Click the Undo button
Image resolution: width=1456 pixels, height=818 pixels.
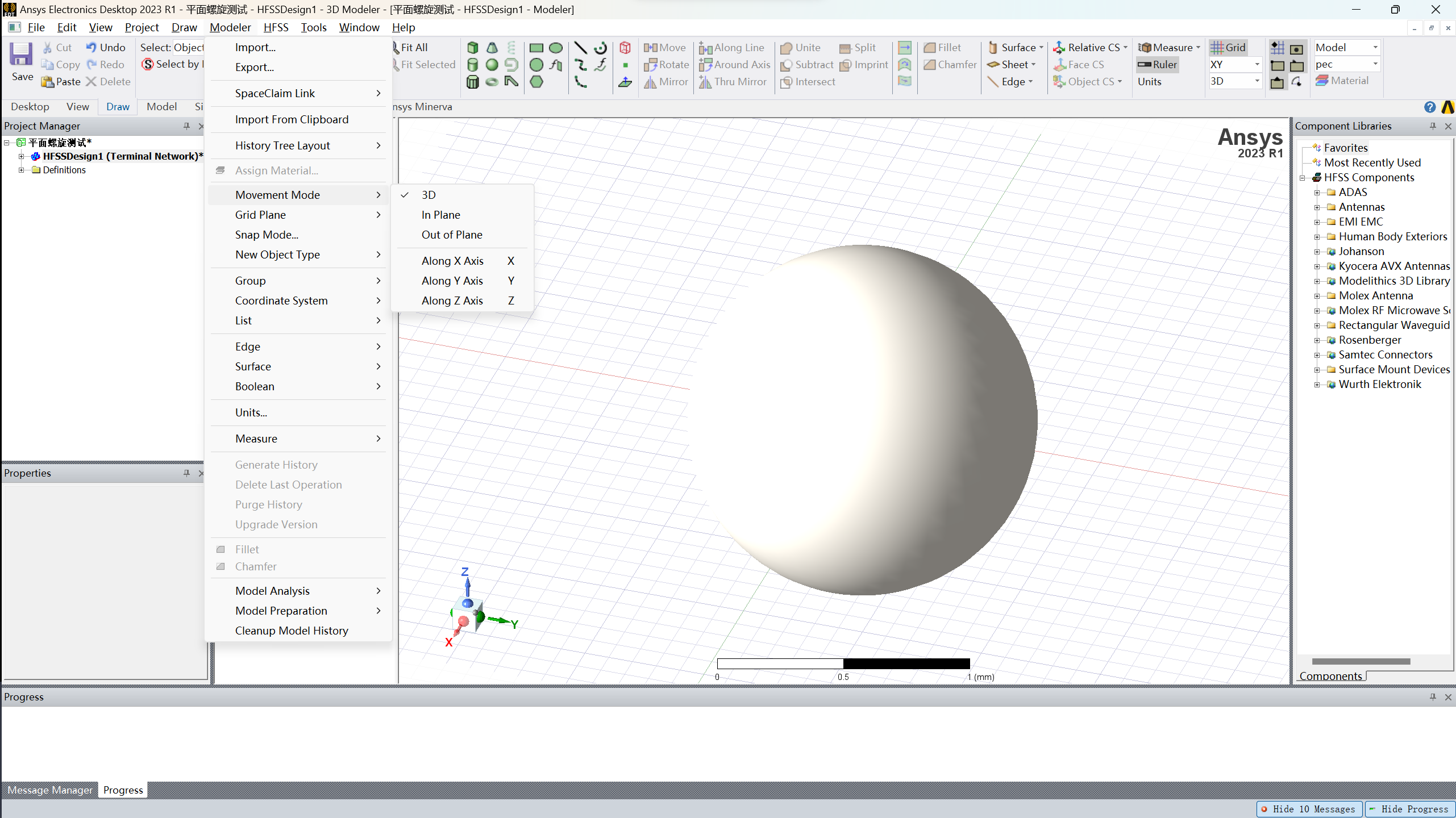click(106, 48)
